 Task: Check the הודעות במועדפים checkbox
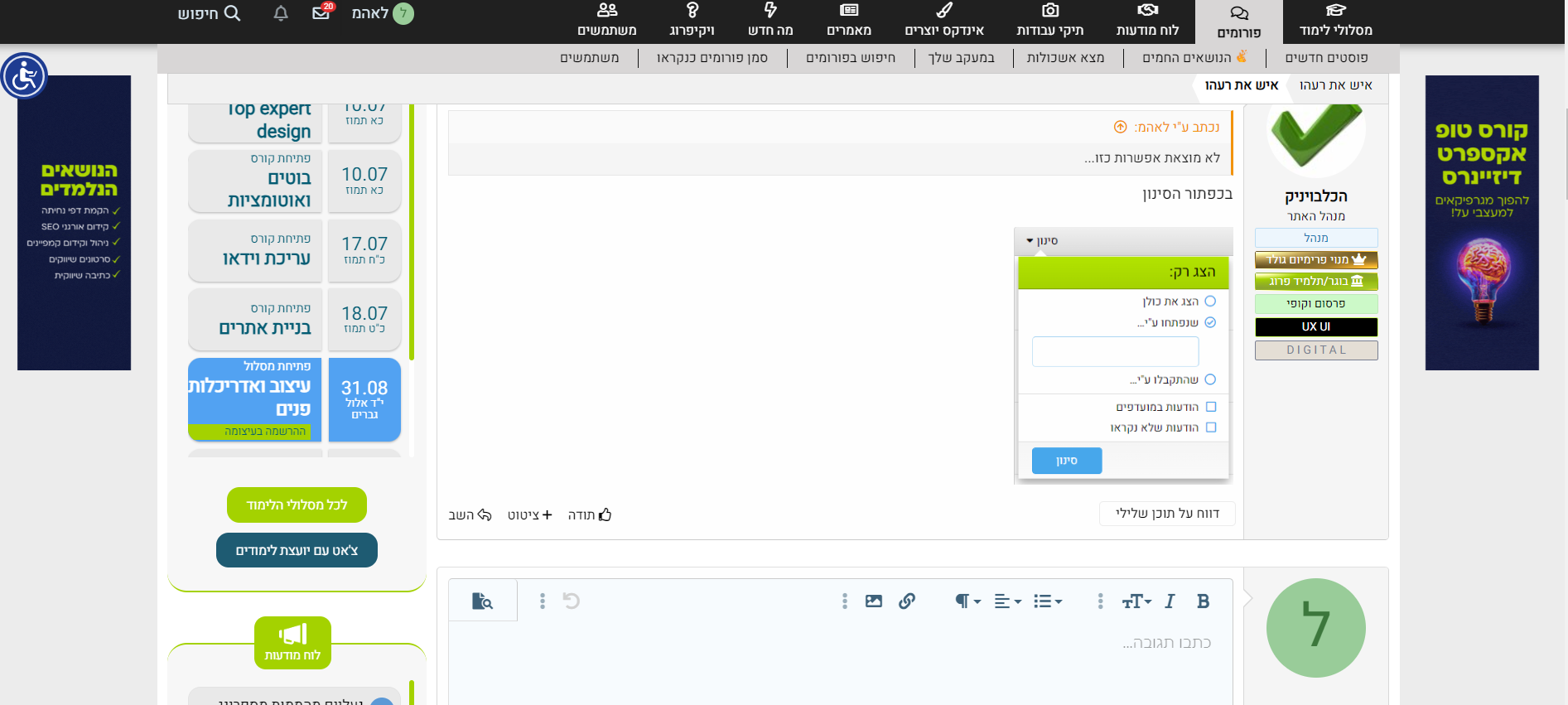[1211, 407]
